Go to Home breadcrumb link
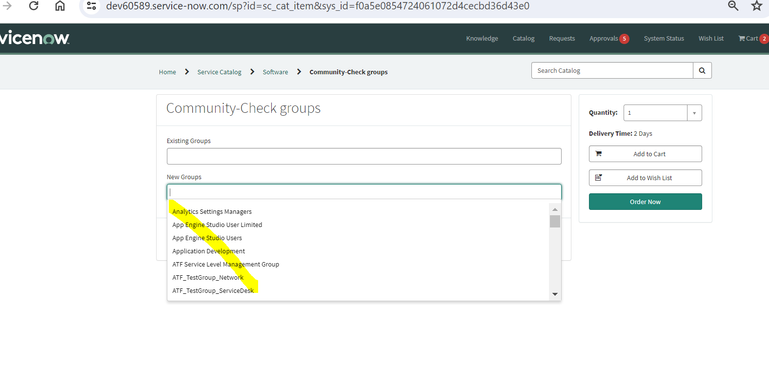 point(167,72)
